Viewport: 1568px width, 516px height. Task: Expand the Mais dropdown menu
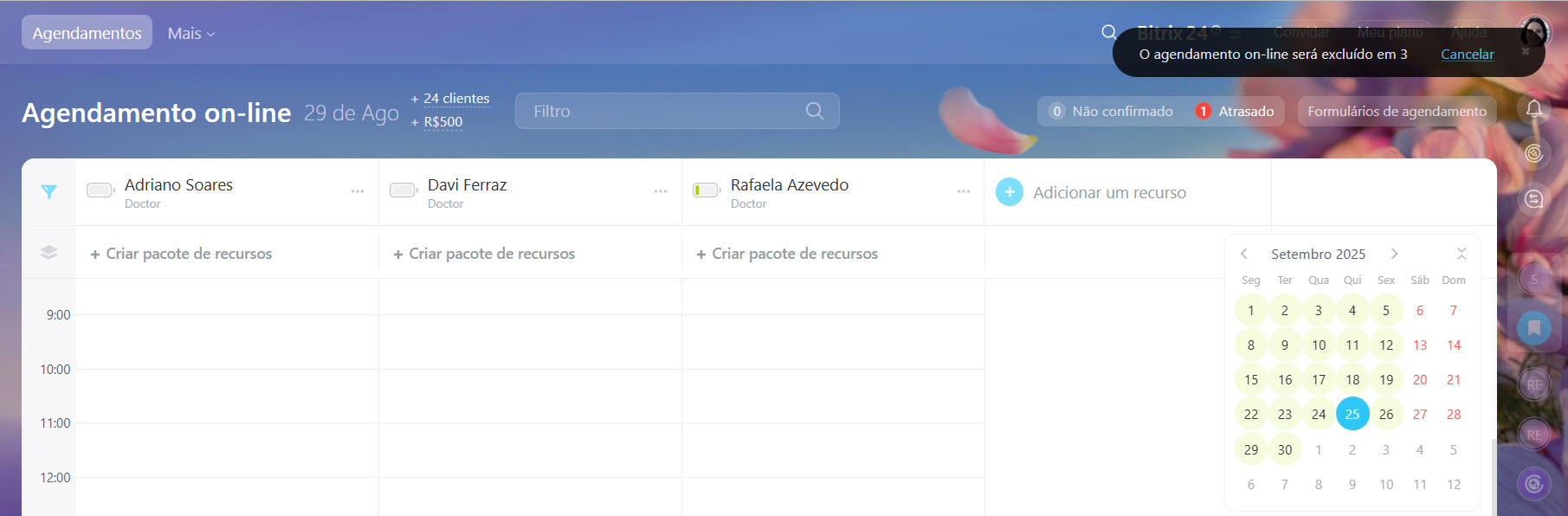pos(191,34)
